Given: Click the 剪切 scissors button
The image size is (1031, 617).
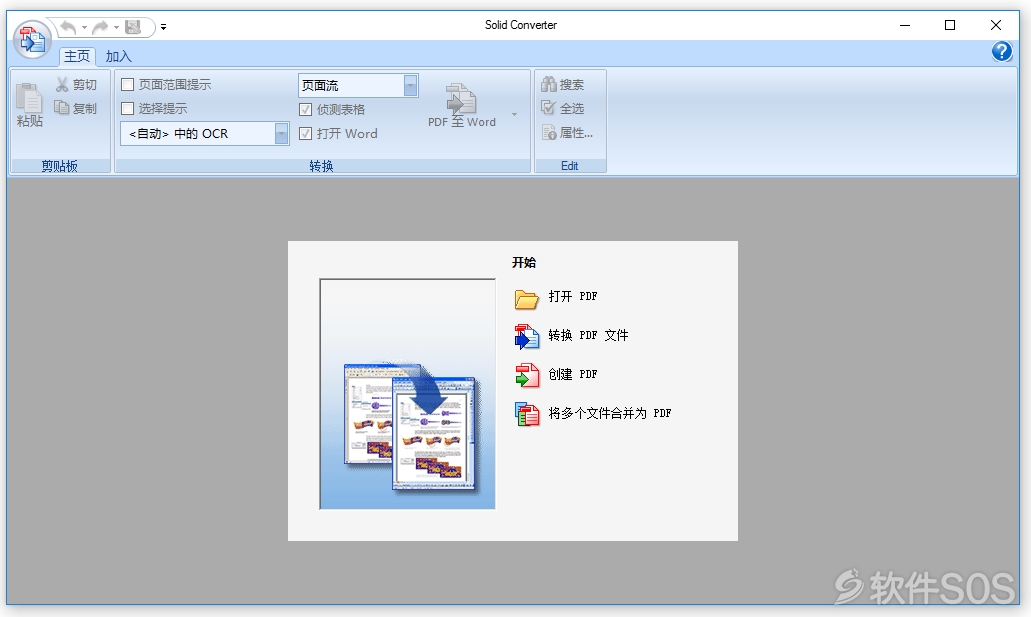Looking at the screenshot, I should click(x=76, y=84).
